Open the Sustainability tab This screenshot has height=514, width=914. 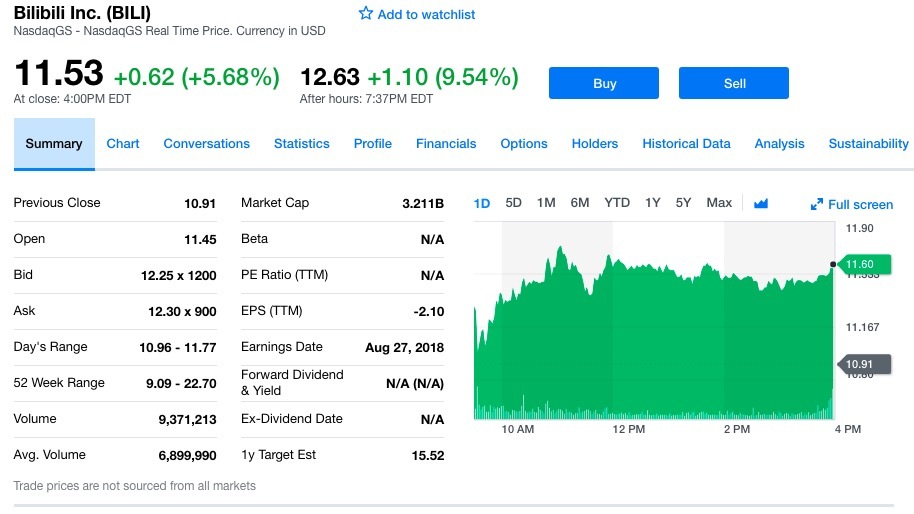(868, 144)
